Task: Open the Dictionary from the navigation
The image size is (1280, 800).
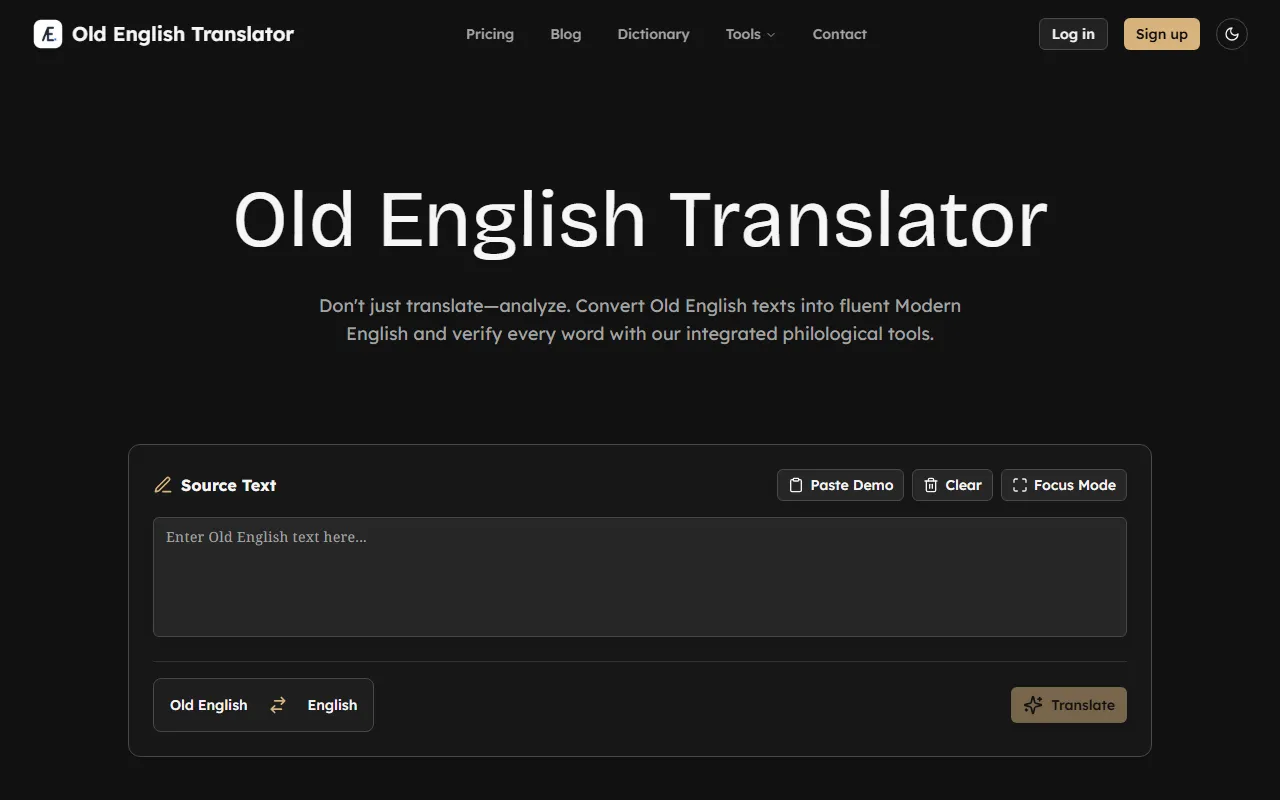Action: [653, 34]
